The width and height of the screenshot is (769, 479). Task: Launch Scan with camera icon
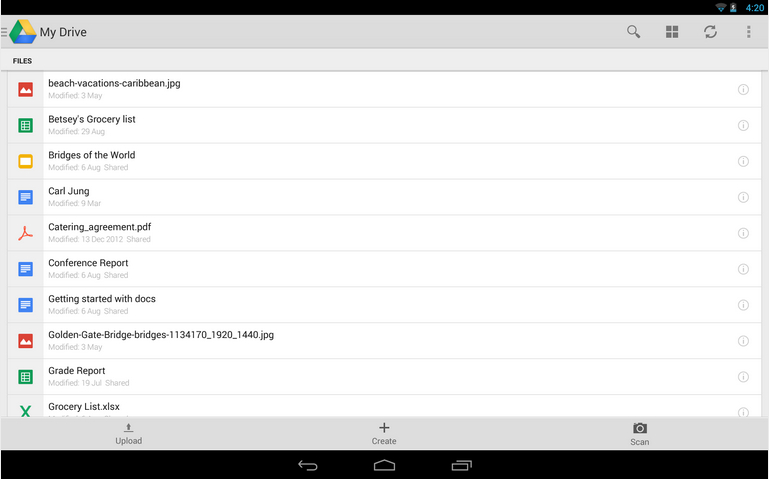pyautogui.click(x=640, y=434)
